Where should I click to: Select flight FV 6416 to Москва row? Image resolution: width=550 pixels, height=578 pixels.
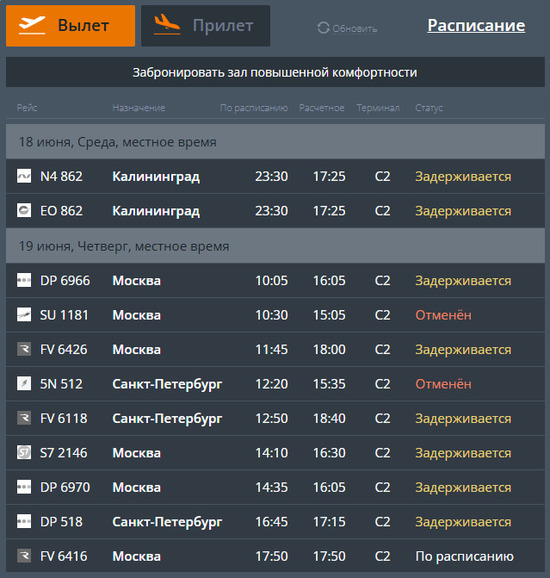(275, 556)
